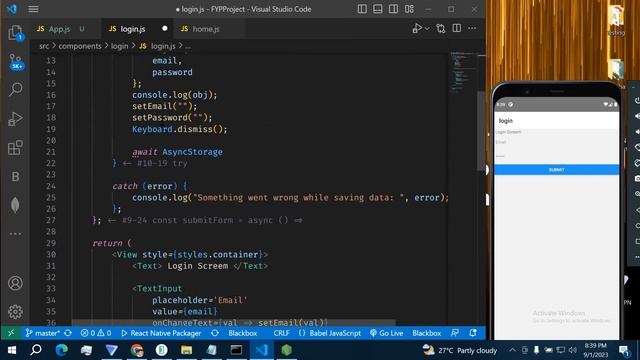Image resolution: width=640 pixels, height=360 pixels.
Task: Focus Email field in emulator login screen
Action: pos(556,142)
